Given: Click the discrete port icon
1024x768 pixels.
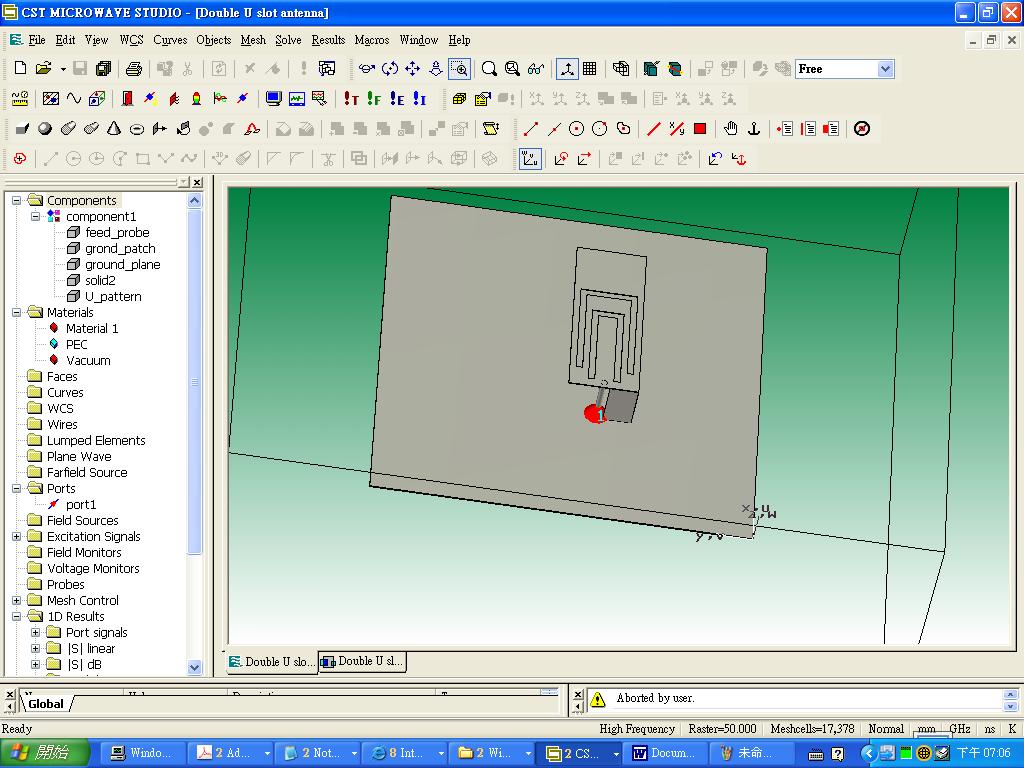Looking at the screenshot, I should coord(150,99).
